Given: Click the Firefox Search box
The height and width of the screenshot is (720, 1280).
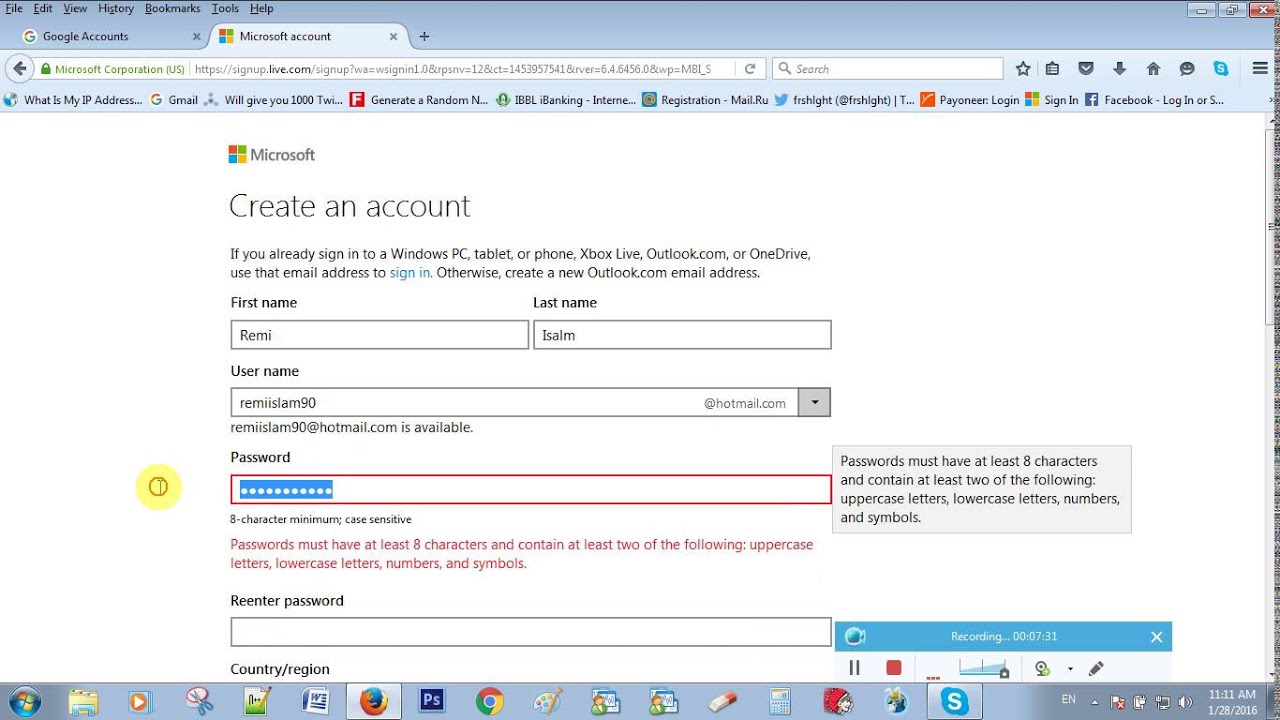Looking at the screenshot, I should point(888,69).
